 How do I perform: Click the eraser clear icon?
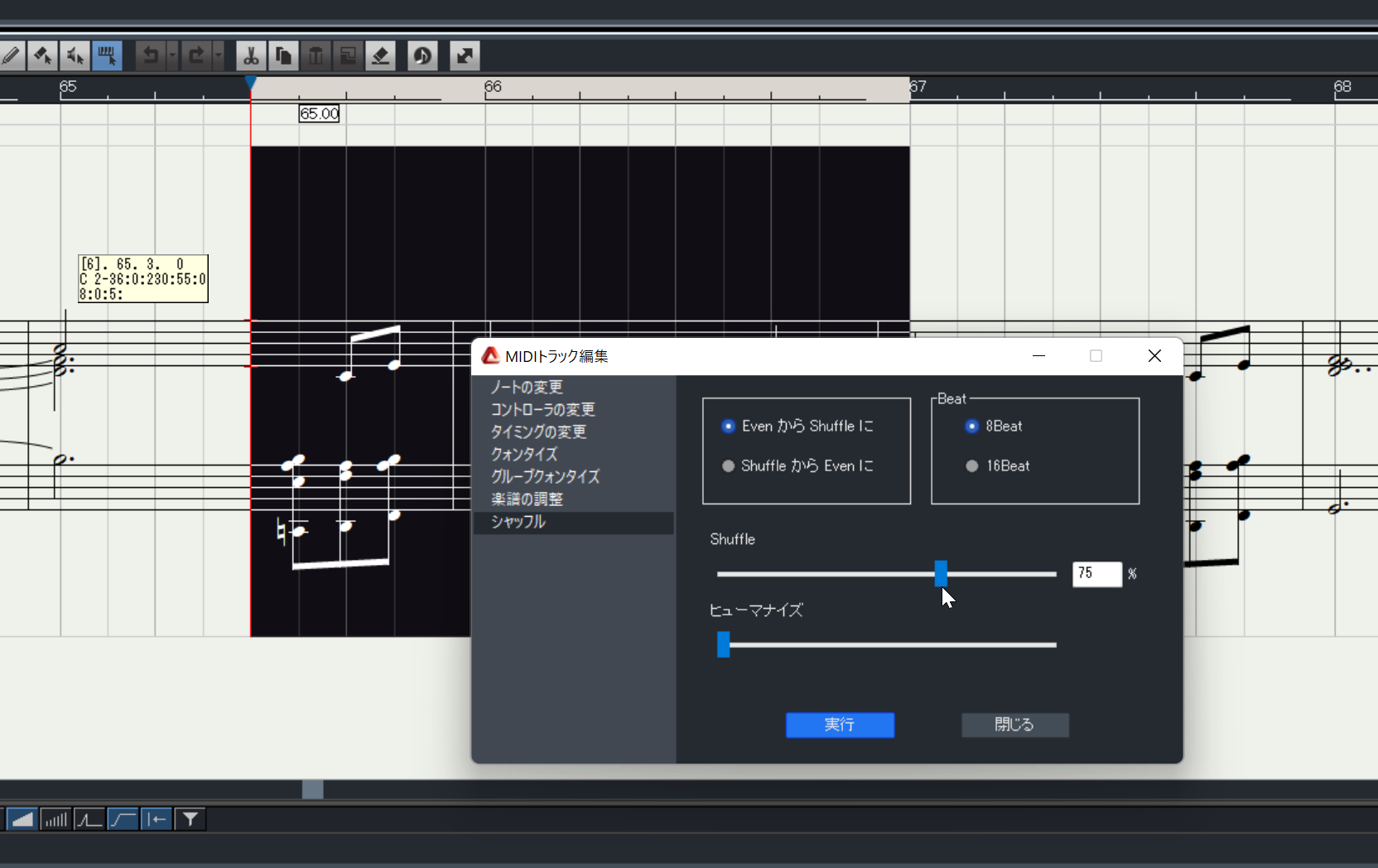tap(380, 55)
